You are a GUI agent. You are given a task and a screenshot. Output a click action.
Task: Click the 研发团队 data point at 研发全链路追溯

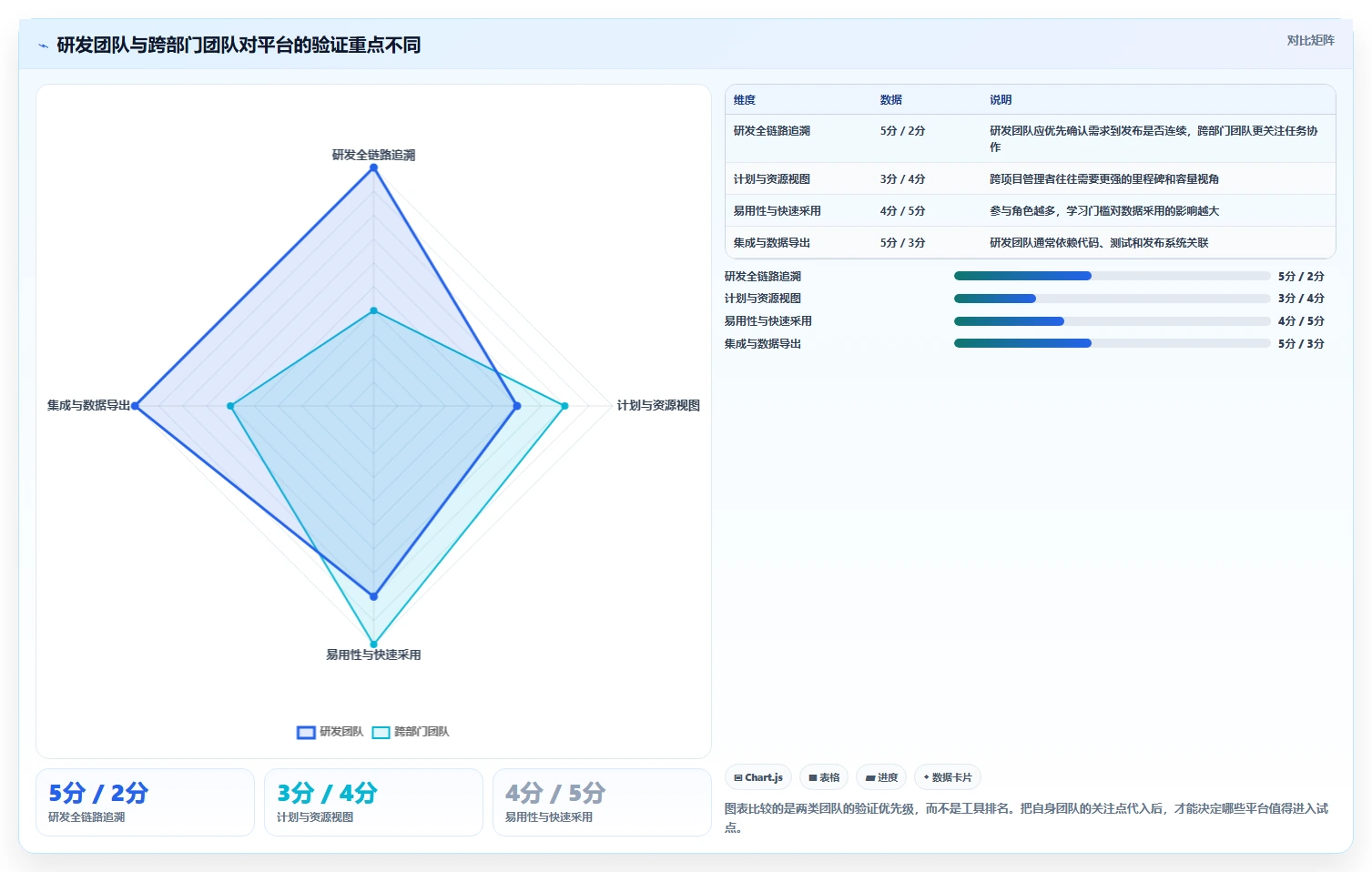tap(373, 167)
